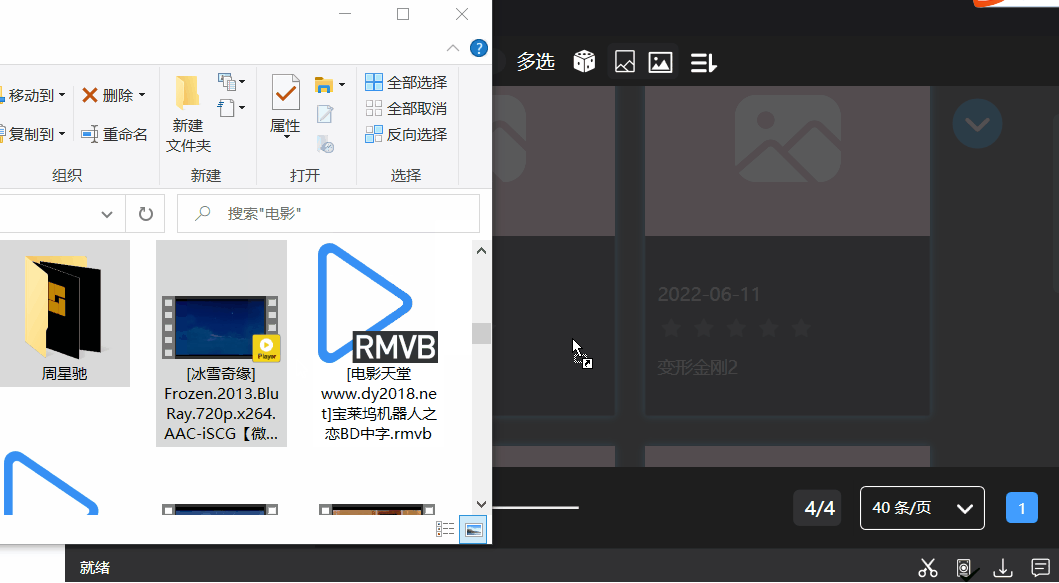Open the sort order icon
Viewport: 1059px width, 583px height.
click(x=704, y=62)
